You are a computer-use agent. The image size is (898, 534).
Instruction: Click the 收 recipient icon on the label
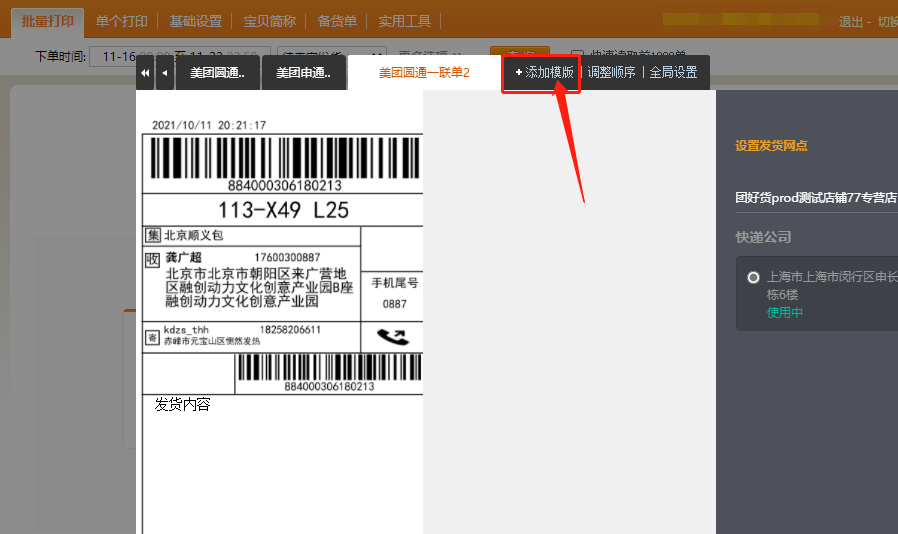[x=153, y=260]
